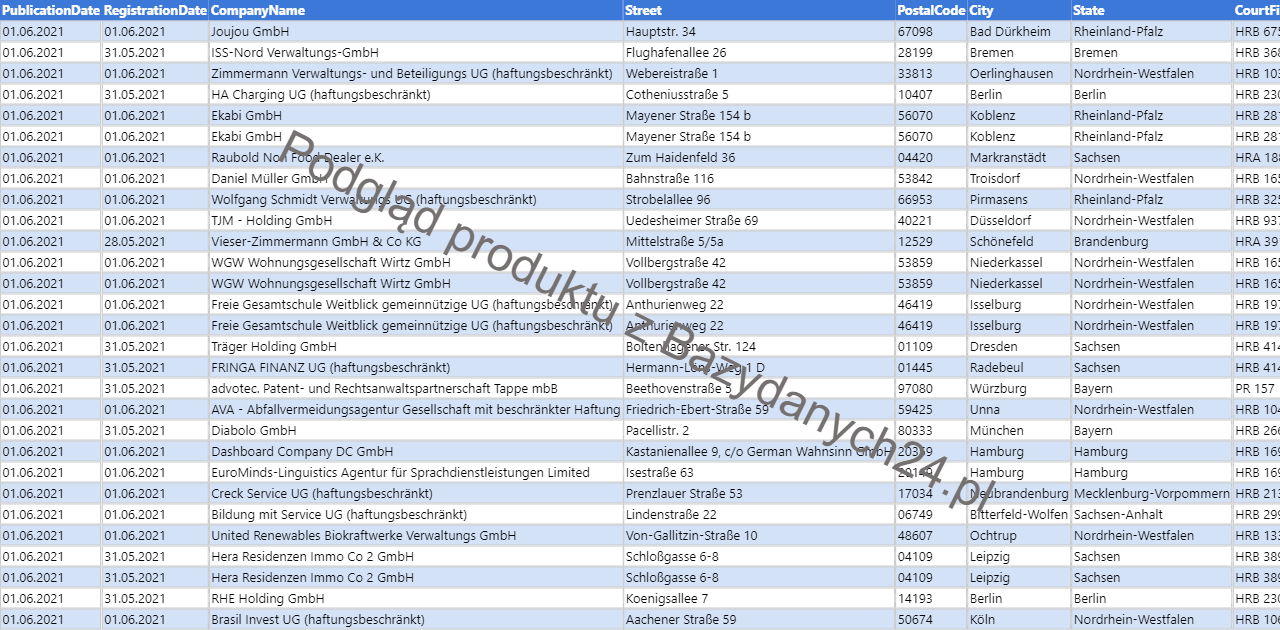Click the City column header
1280x630 pixels.
[x=1019, y=10]
